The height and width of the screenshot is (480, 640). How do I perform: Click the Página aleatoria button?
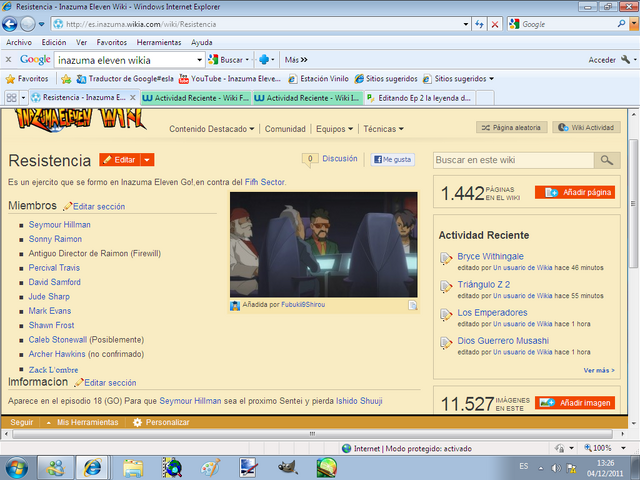[511, 127]
